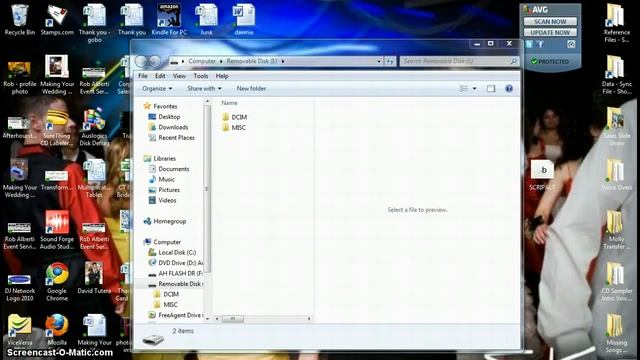
Task: Open the CD Sampler Intro Voice folder
Action: click(616, 282)
